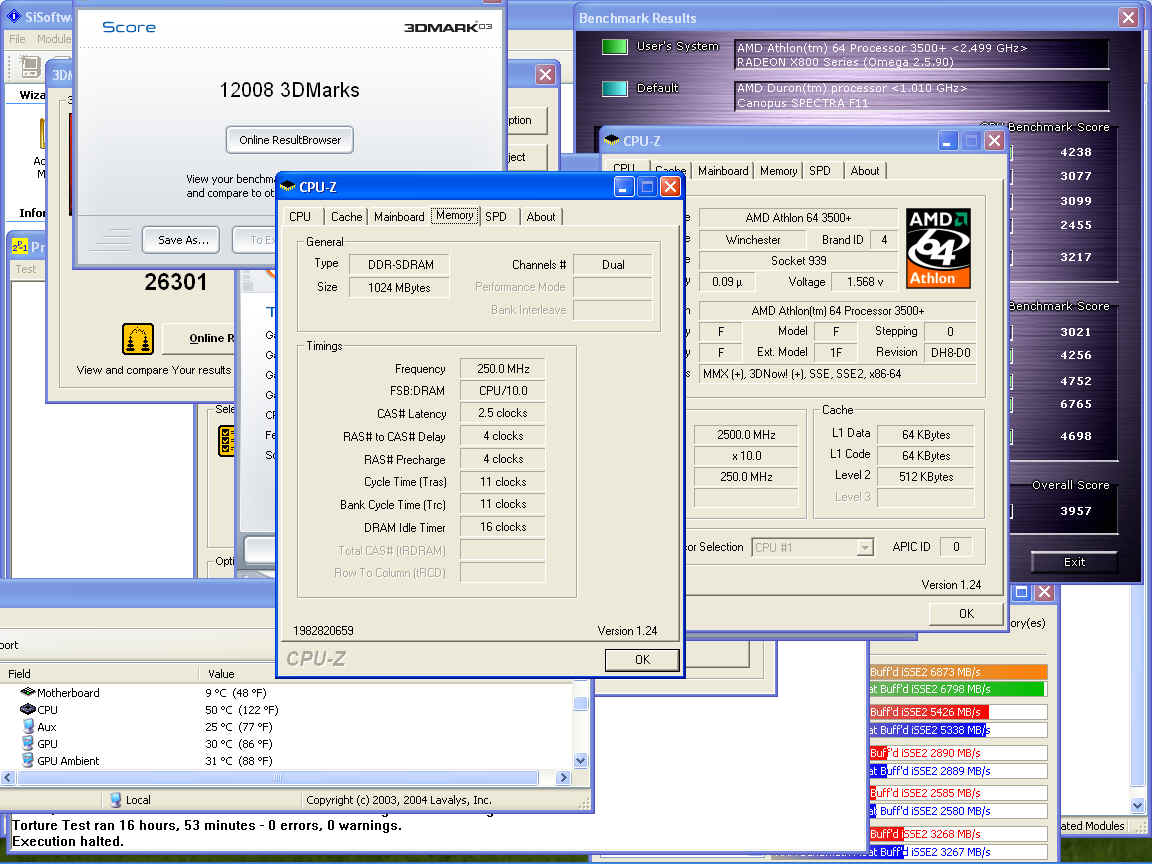Viewport: 1152px width, 864px height.
Task: Open the About tab in front CPU-Z
Action: (x=541, y=217)
